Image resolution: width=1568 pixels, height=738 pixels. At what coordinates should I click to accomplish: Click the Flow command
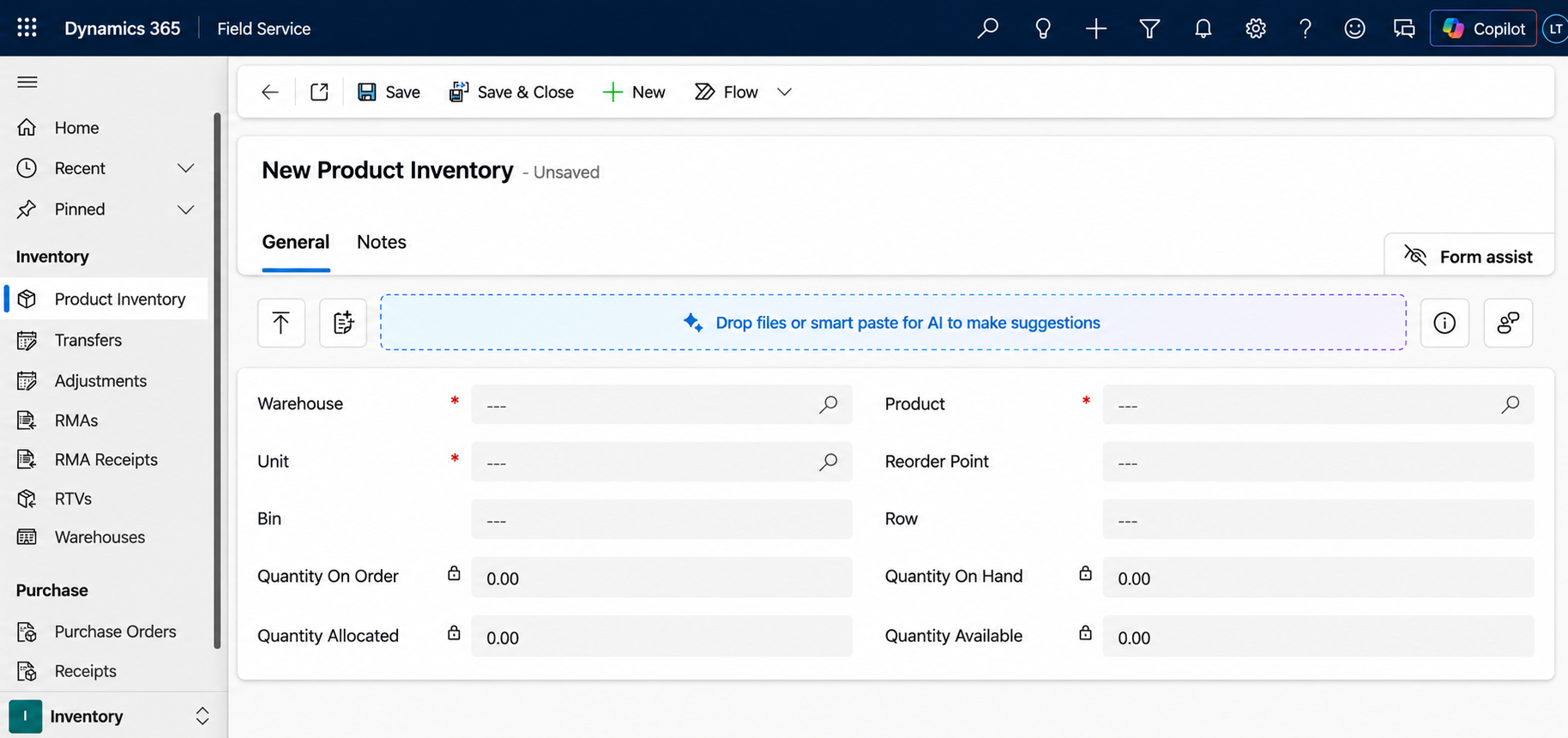(727, 92)
